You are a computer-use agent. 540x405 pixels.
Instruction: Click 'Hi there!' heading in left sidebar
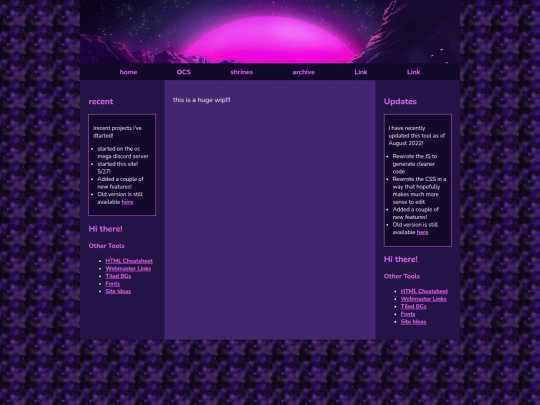pos(105,229)
